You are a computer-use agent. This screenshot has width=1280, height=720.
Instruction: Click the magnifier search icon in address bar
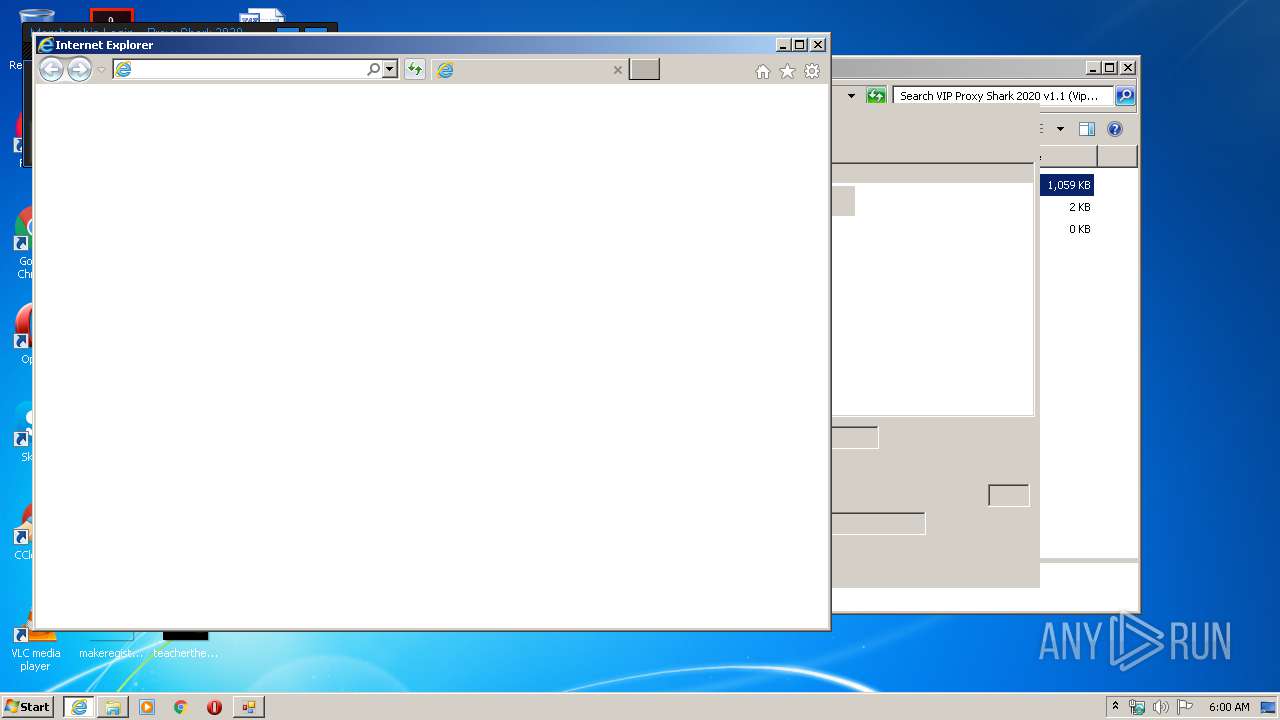pyautogui.click(x=373, y=69)
